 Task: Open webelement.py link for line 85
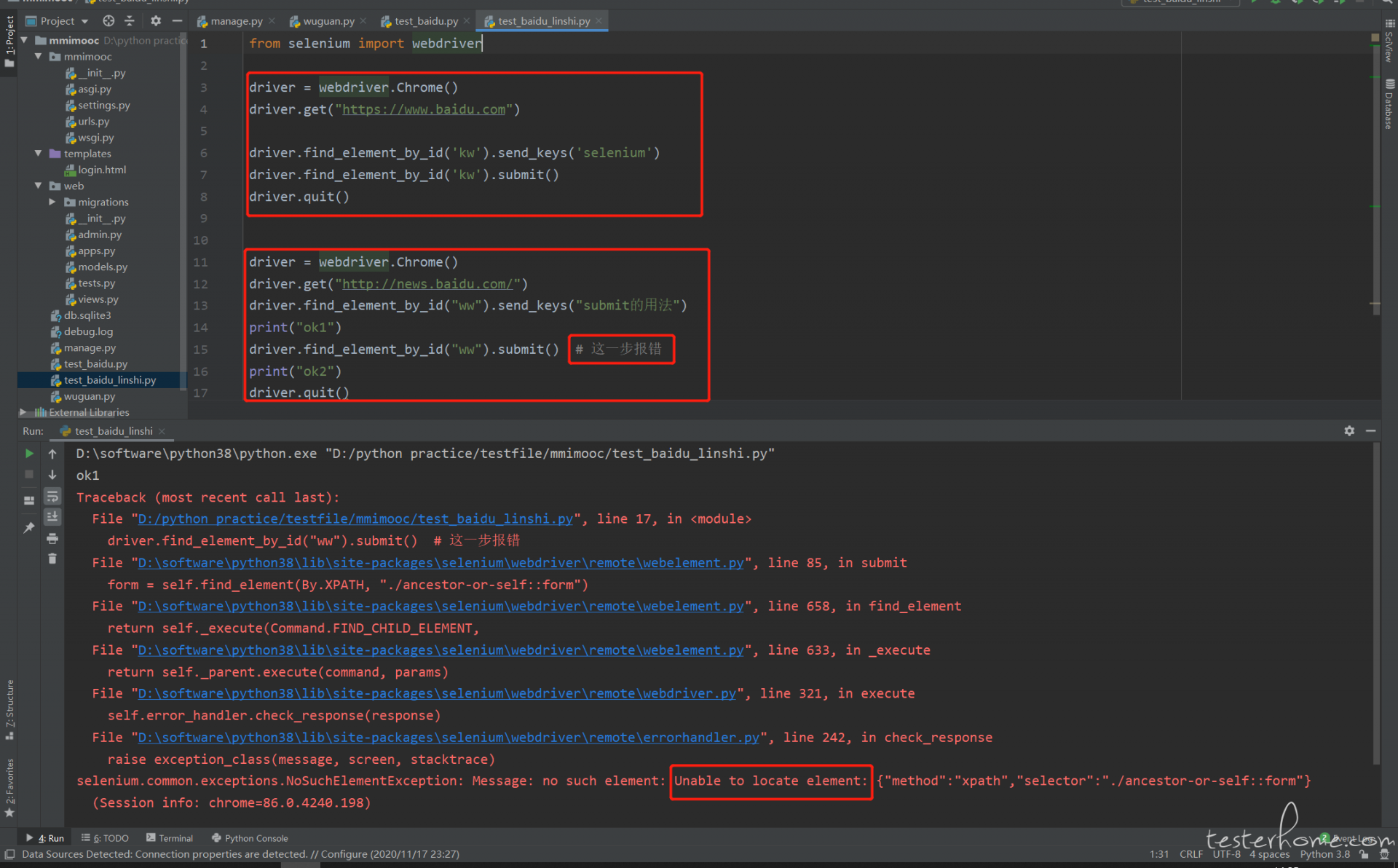[441, 563]
